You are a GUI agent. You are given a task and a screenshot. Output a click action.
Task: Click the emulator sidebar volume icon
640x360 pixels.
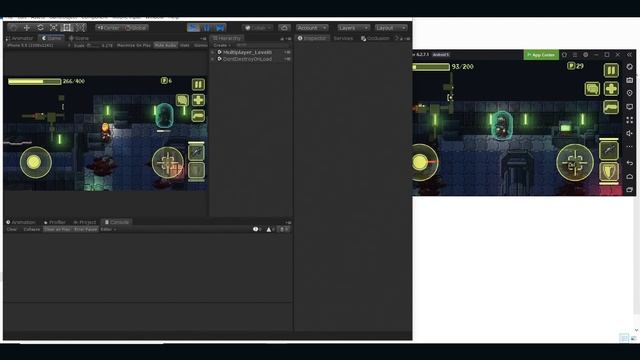[629, 133]
